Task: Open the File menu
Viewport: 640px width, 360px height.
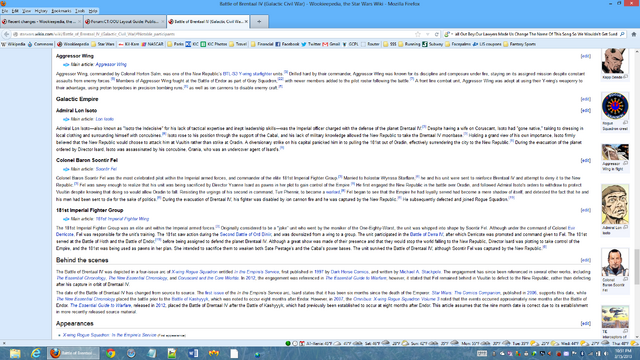Action: pos(5,11)
